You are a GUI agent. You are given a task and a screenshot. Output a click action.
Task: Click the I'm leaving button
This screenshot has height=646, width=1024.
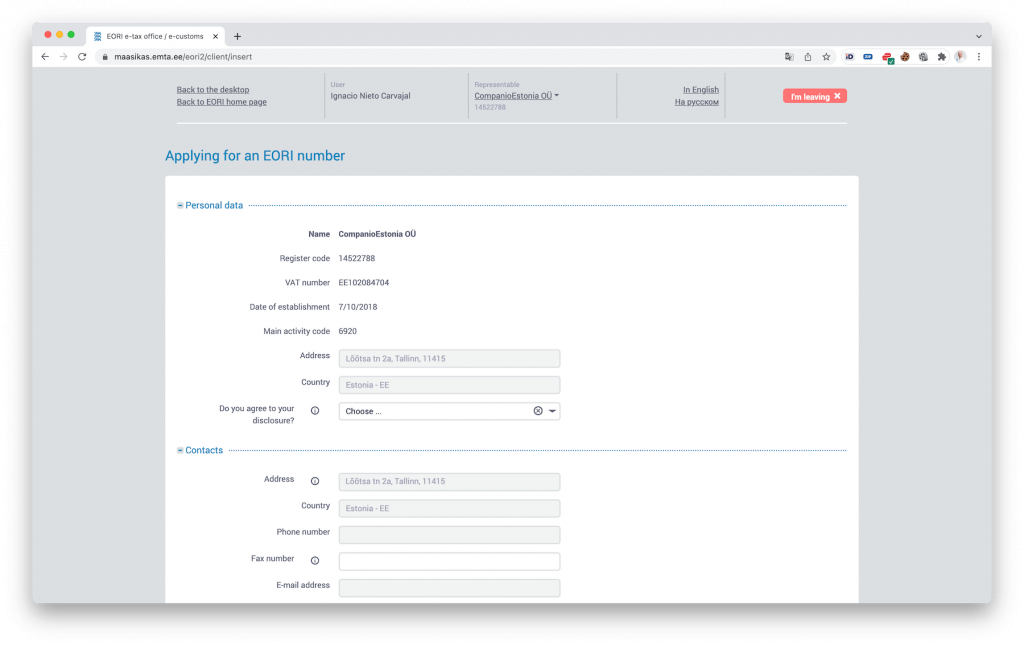click(814, 96)
